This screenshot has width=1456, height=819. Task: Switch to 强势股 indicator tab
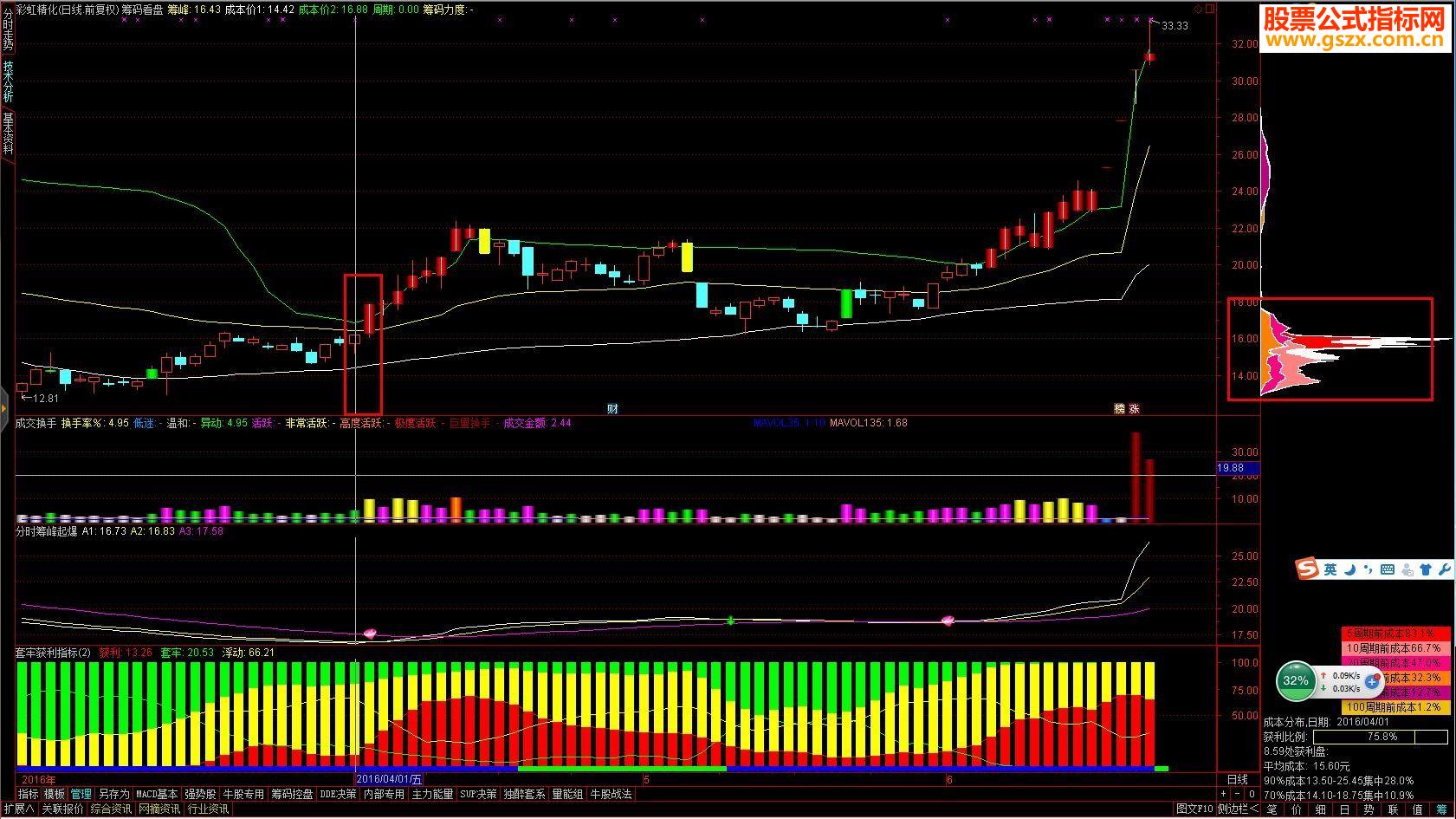pos(200,794)
